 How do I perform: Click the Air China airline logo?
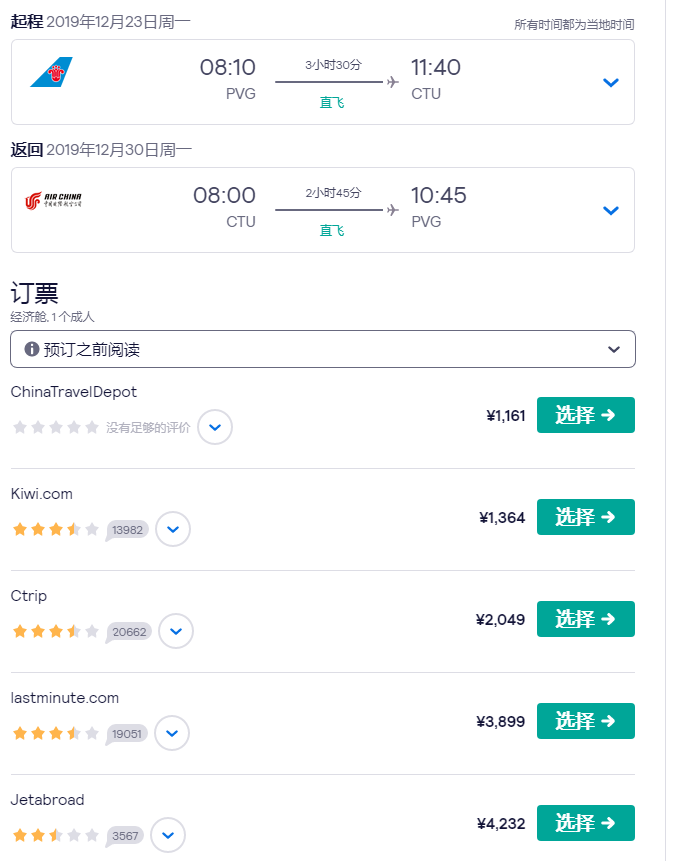[x=53, y=202]
